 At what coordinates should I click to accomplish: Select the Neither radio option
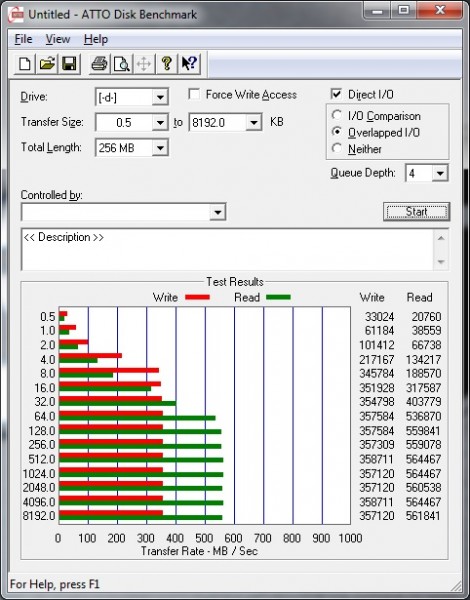337,148
